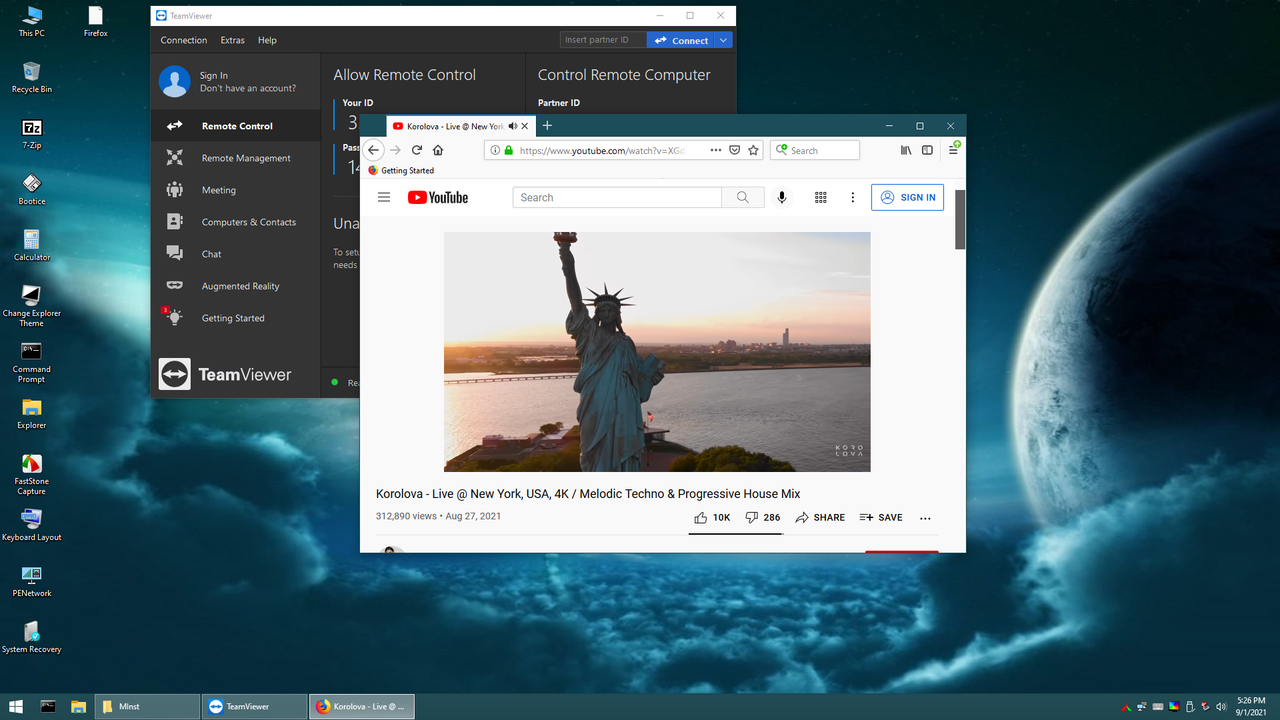This screenshot has width=1280, height=720.
Task: Open Windows Start menu
Action: (16, 706)
